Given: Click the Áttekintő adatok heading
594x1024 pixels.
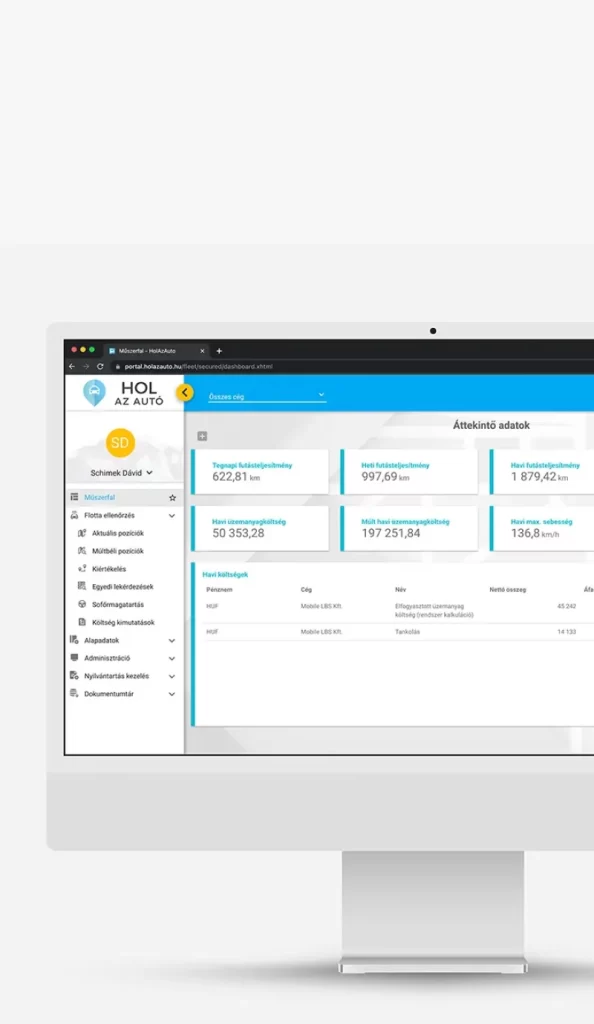Looking at the screenshot, I should pos(492,425).
